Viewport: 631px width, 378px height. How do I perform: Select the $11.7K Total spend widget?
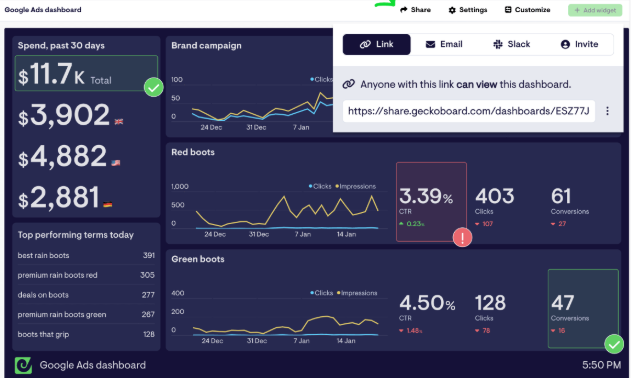(x=86, y=73)
